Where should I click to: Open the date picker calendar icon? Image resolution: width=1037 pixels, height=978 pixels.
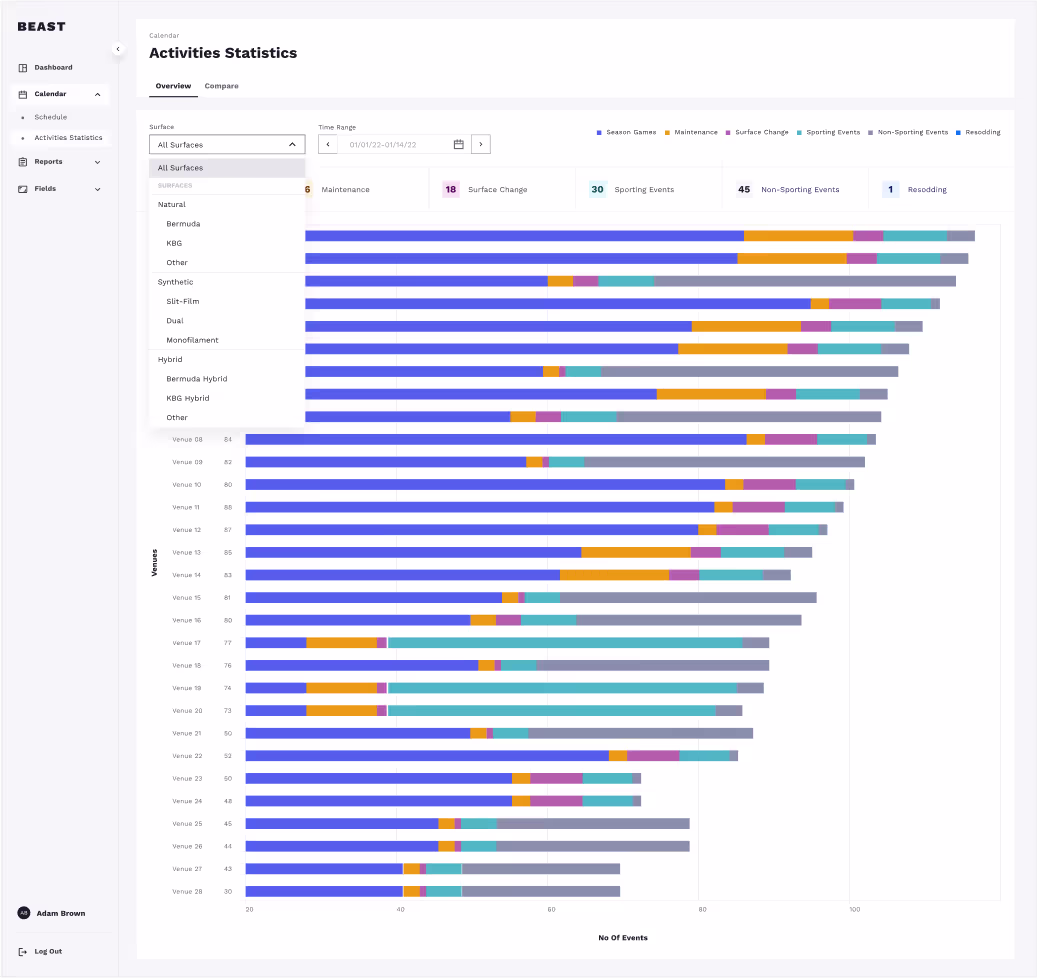click(458, 144)
